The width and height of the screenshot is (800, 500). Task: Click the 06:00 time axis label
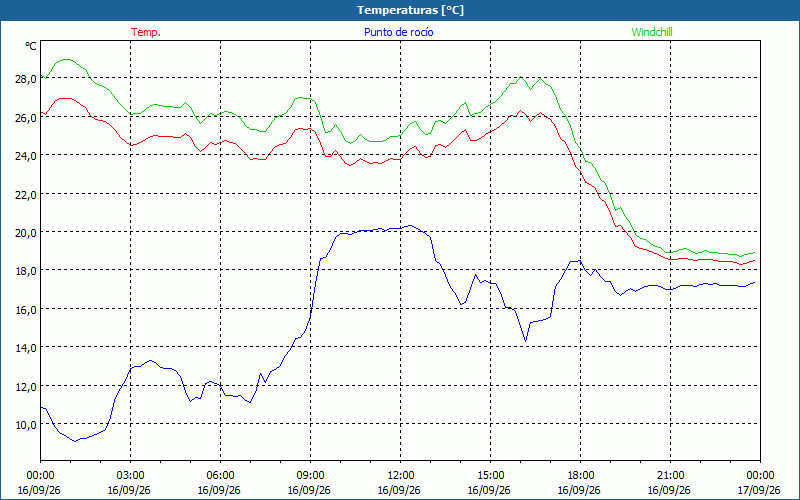pyautogui.click(x=220, y=476)
